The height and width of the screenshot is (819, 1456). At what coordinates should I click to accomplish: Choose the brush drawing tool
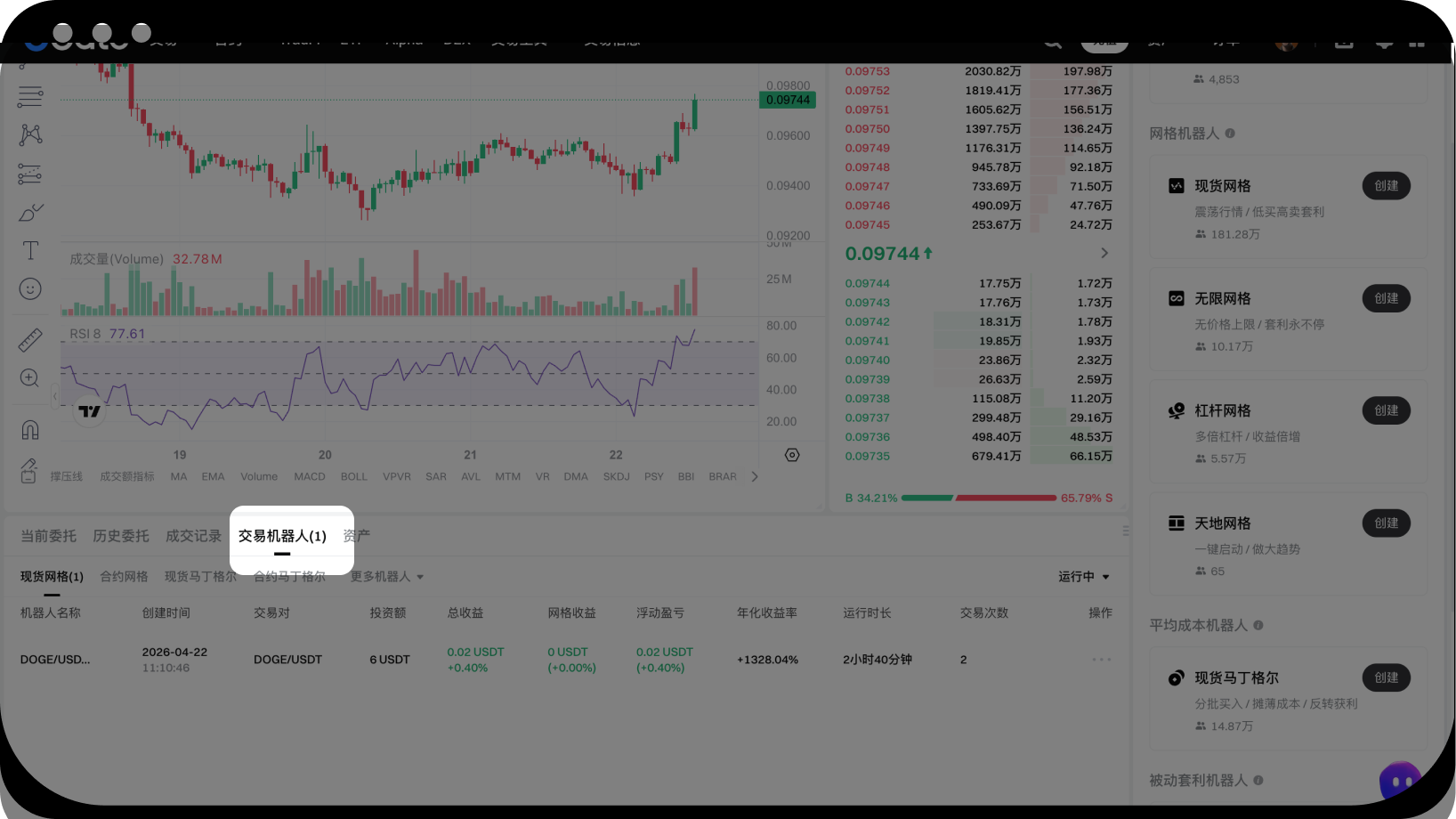[x=30, y=213]
